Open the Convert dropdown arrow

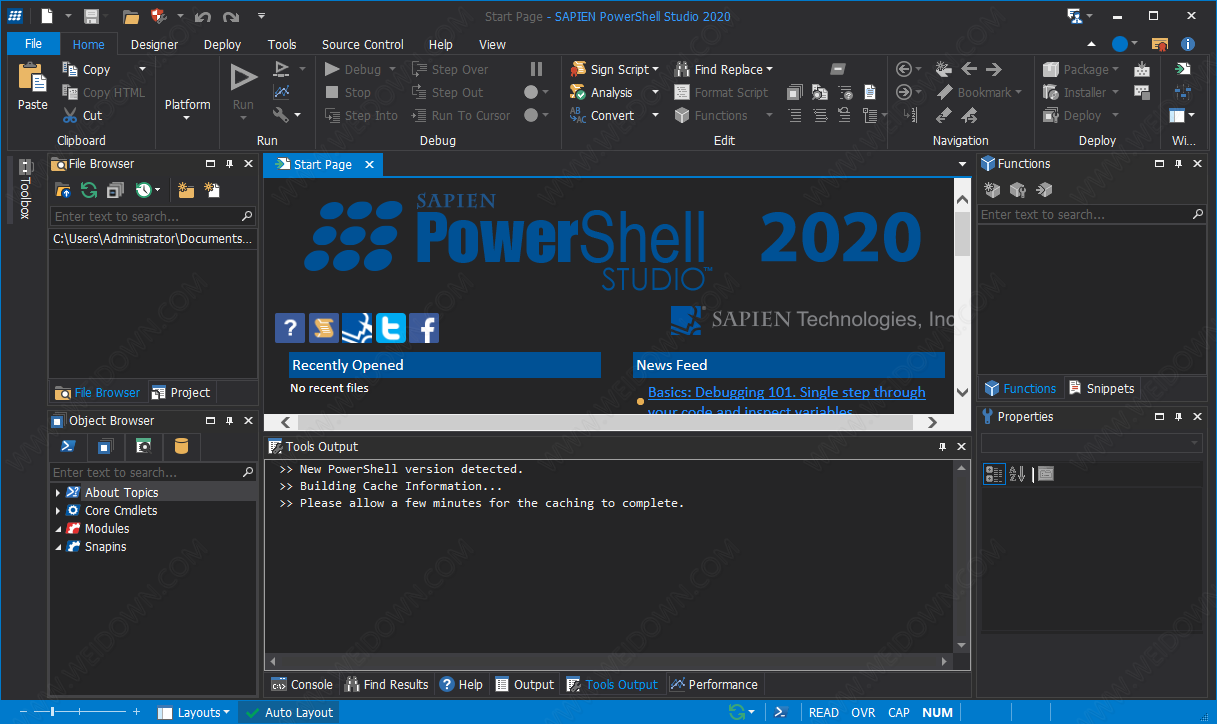click(655, 115)
